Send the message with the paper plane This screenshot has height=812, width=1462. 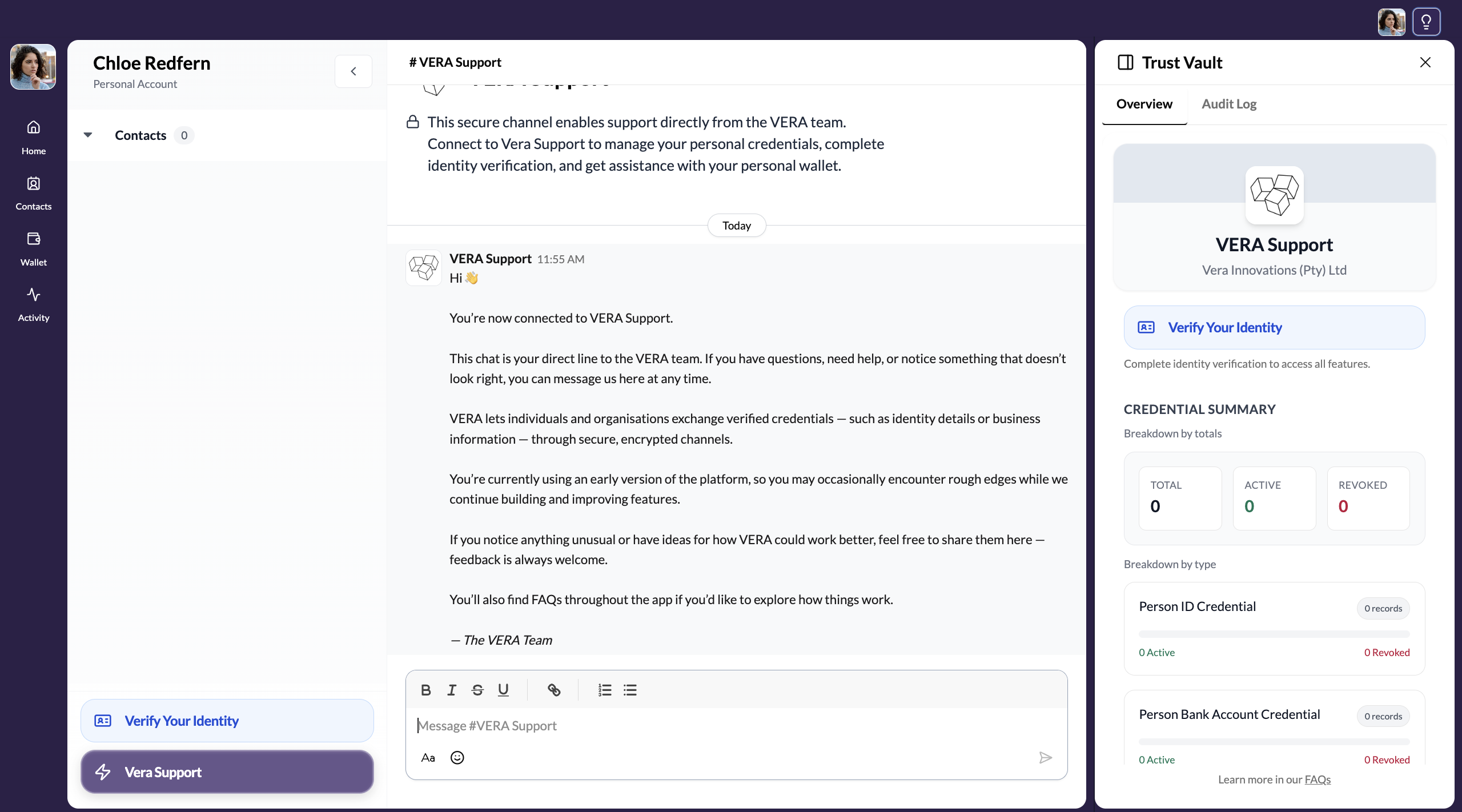coord(1045,757)
